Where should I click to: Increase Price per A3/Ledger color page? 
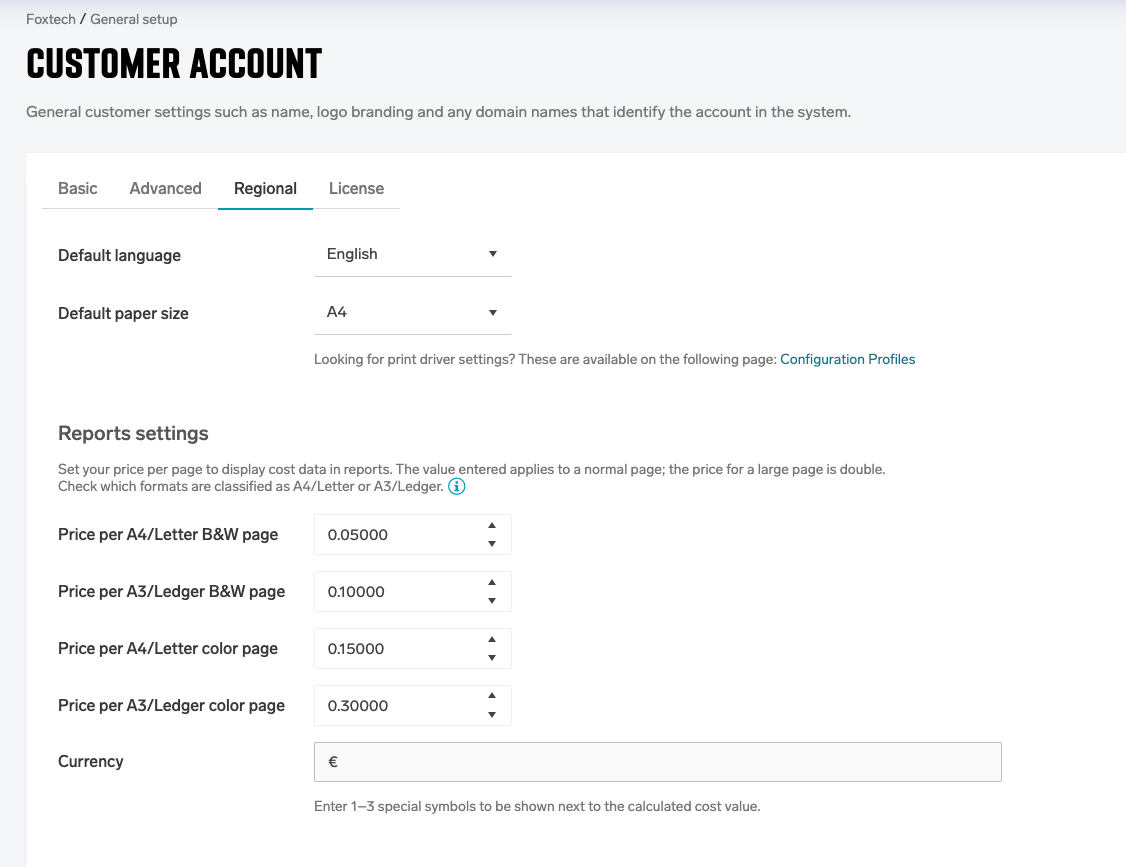(x=491, y=696)
